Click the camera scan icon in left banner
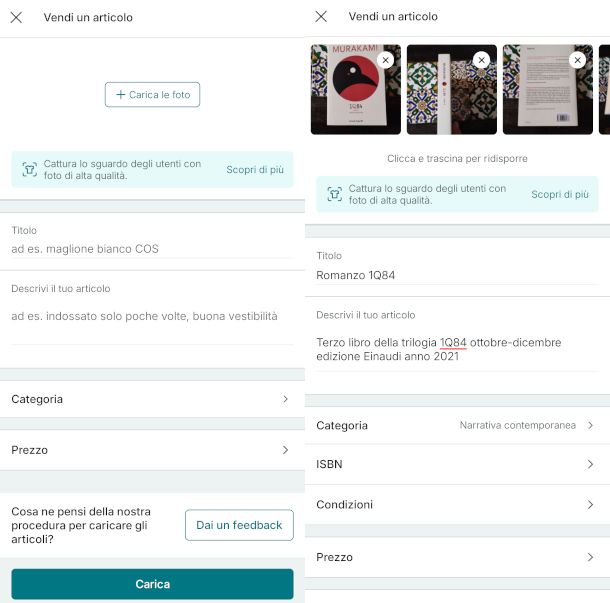The height and width of the screenshot is (603, 610). point(30,169)
